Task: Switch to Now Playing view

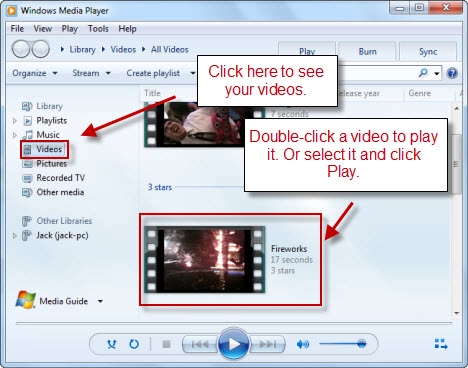Action: point(441,344)
